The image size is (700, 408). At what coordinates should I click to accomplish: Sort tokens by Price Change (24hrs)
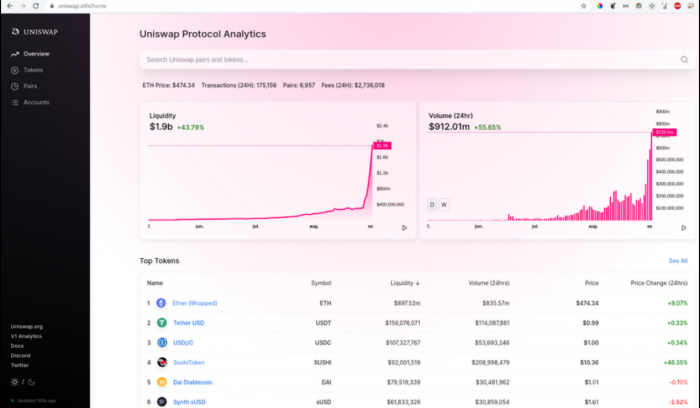click(x=659, y=283)
